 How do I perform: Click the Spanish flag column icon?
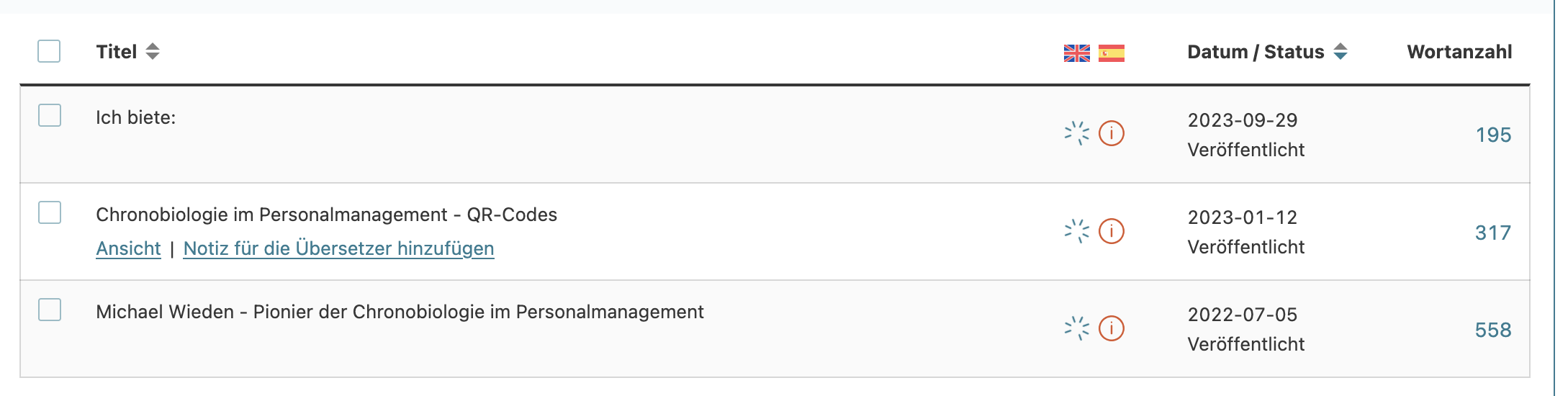coord(1111,53)
